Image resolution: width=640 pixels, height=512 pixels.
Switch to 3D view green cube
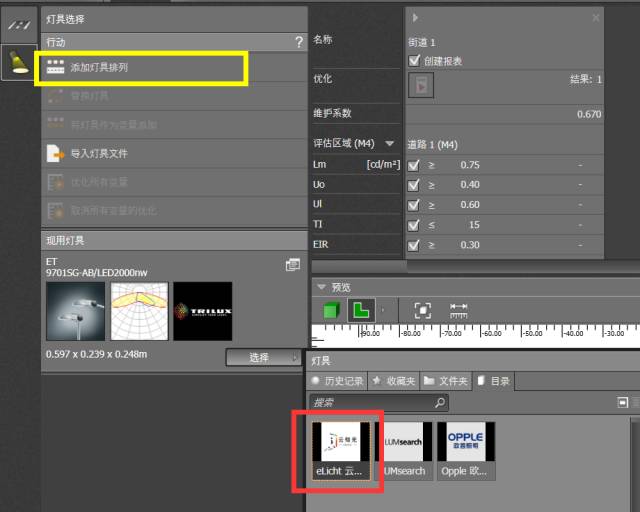coord(331,310)
